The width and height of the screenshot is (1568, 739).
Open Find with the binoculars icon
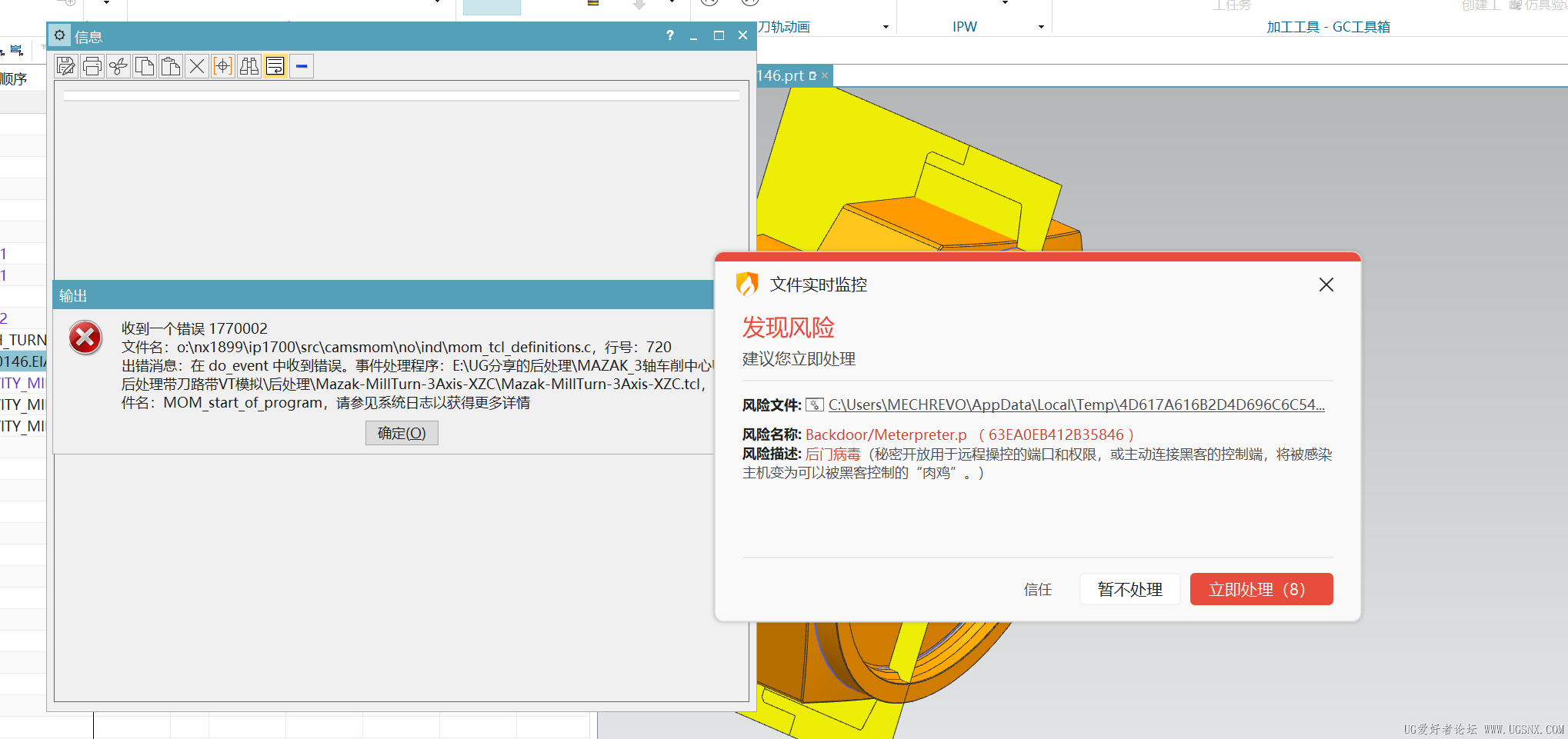tap(249, 67)
